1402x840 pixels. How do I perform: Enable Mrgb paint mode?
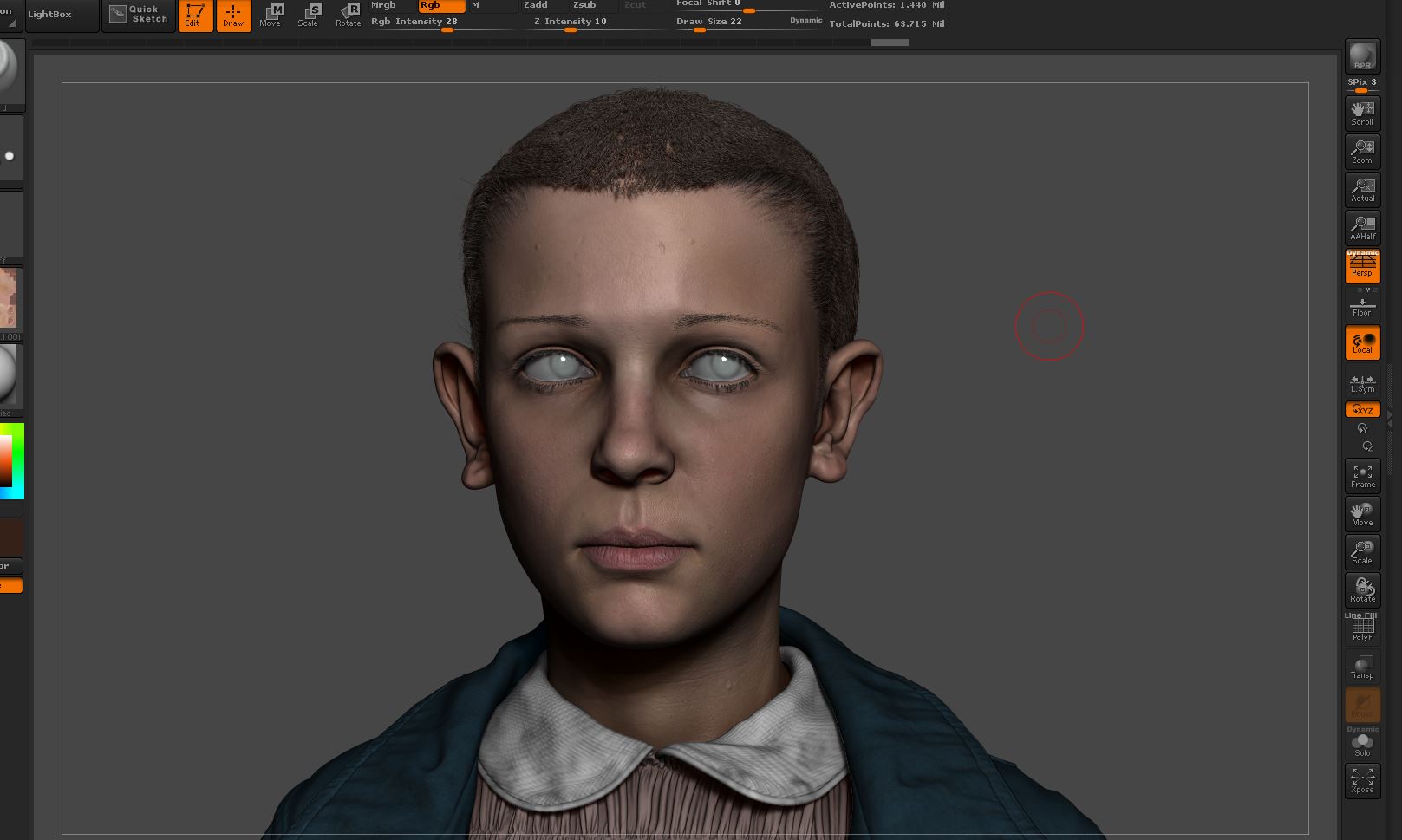[392, 5]
